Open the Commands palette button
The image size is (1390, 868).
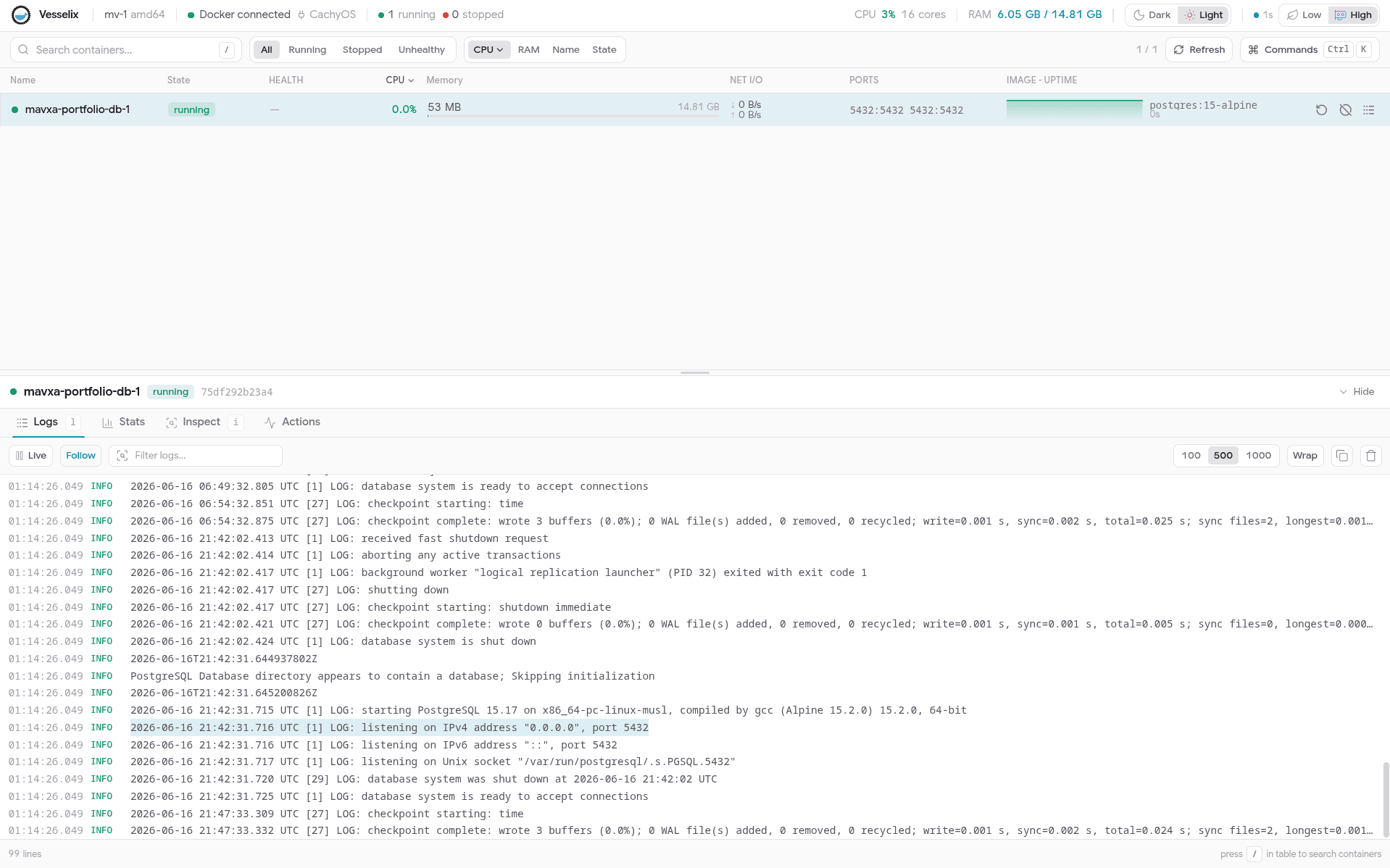tap(1309, 50)
